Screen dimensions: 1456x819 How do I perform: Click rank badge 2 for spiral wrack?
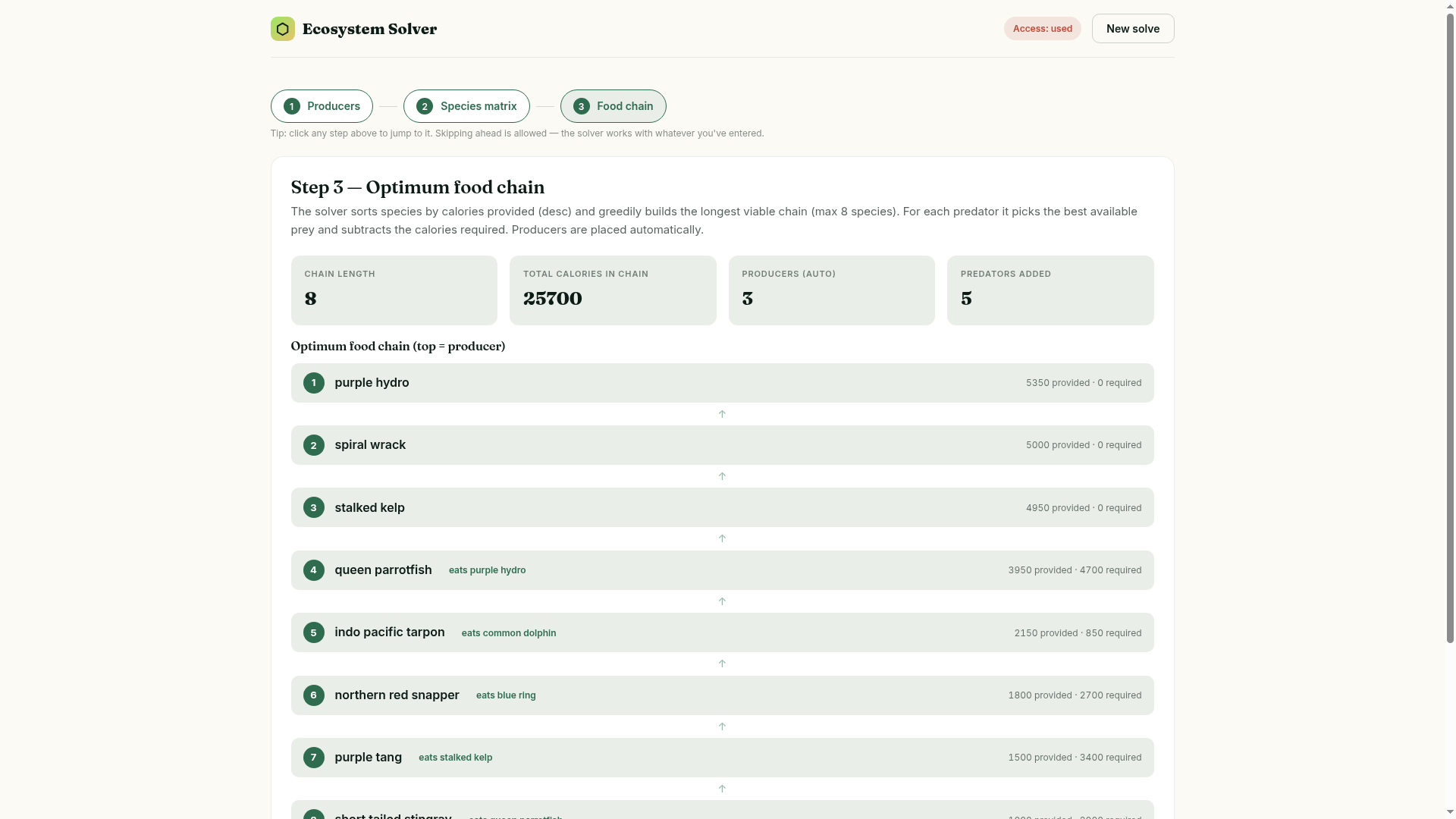pyautogui.click(x=314, y=445)
